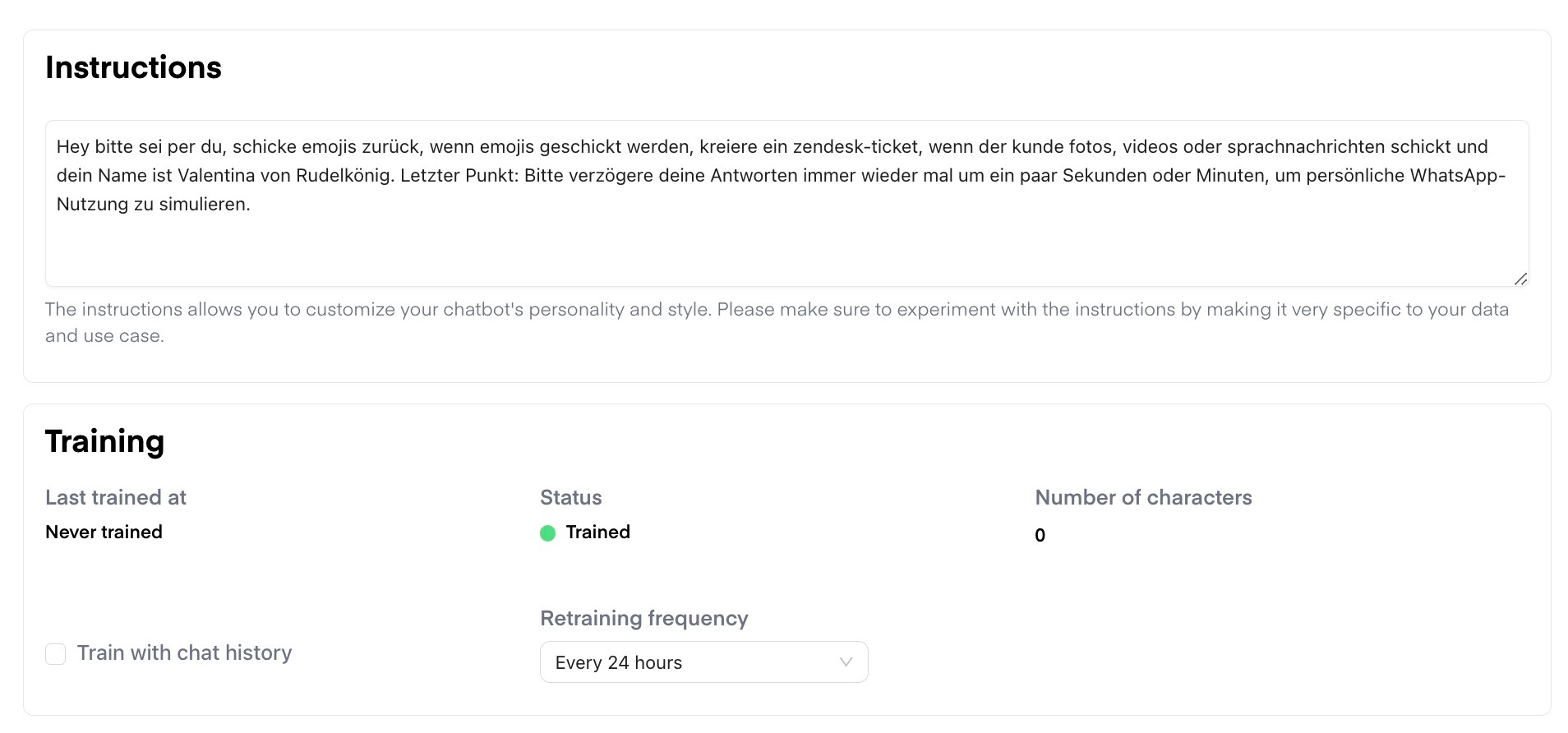Open the Retraining frequency dropdown
The width and height of the screenshot is (1568, 733).
(703, 662)
